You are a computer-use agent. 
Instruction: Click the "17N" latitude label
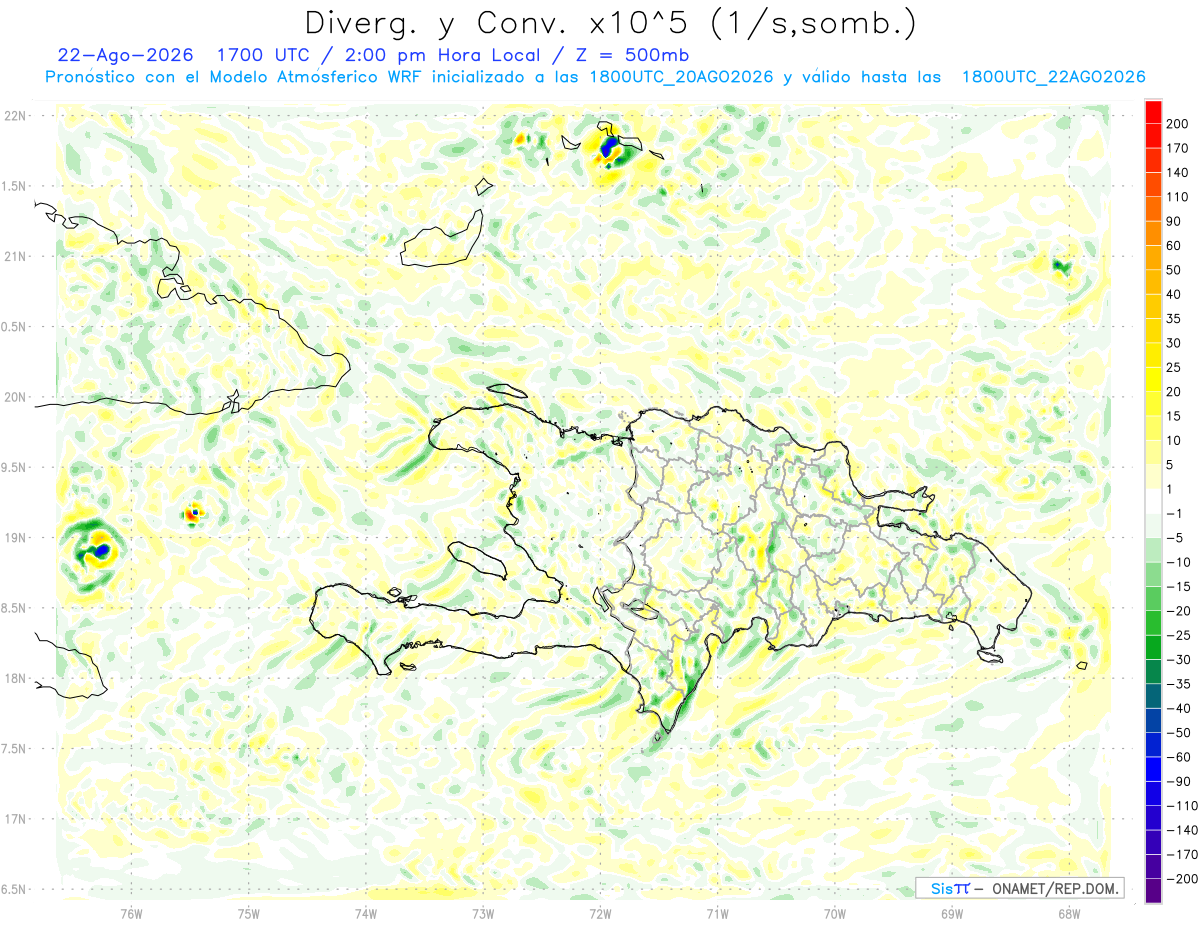[x=16, y=819]
